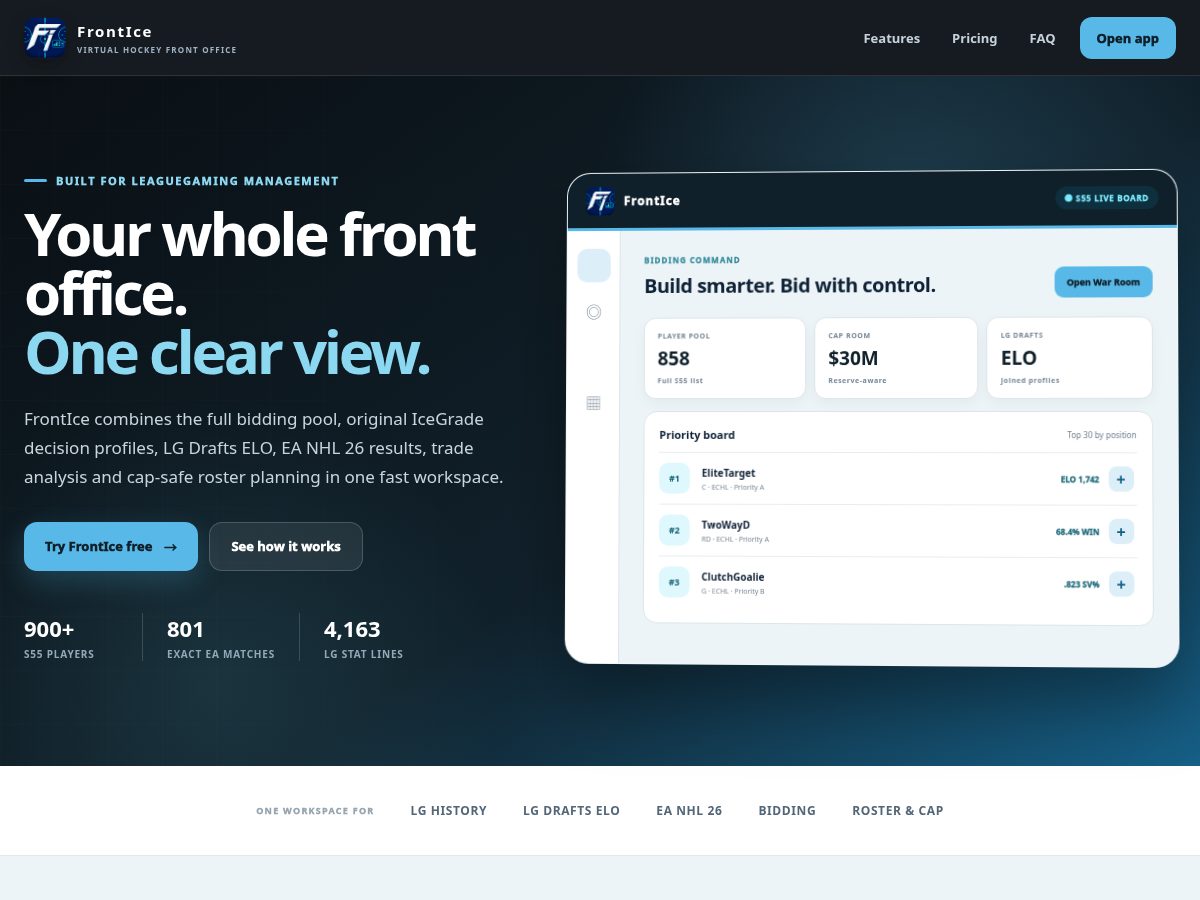Viewport: 1200px width, 900px height.
Task: Click Build smarter. Bid with control. heading
Action: tap(790, 285)
